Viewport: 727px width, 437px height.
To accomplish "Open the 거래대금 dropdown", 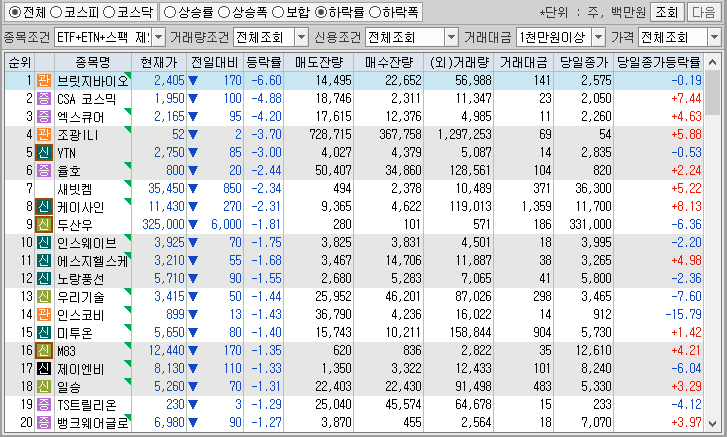I will point(599,37).
